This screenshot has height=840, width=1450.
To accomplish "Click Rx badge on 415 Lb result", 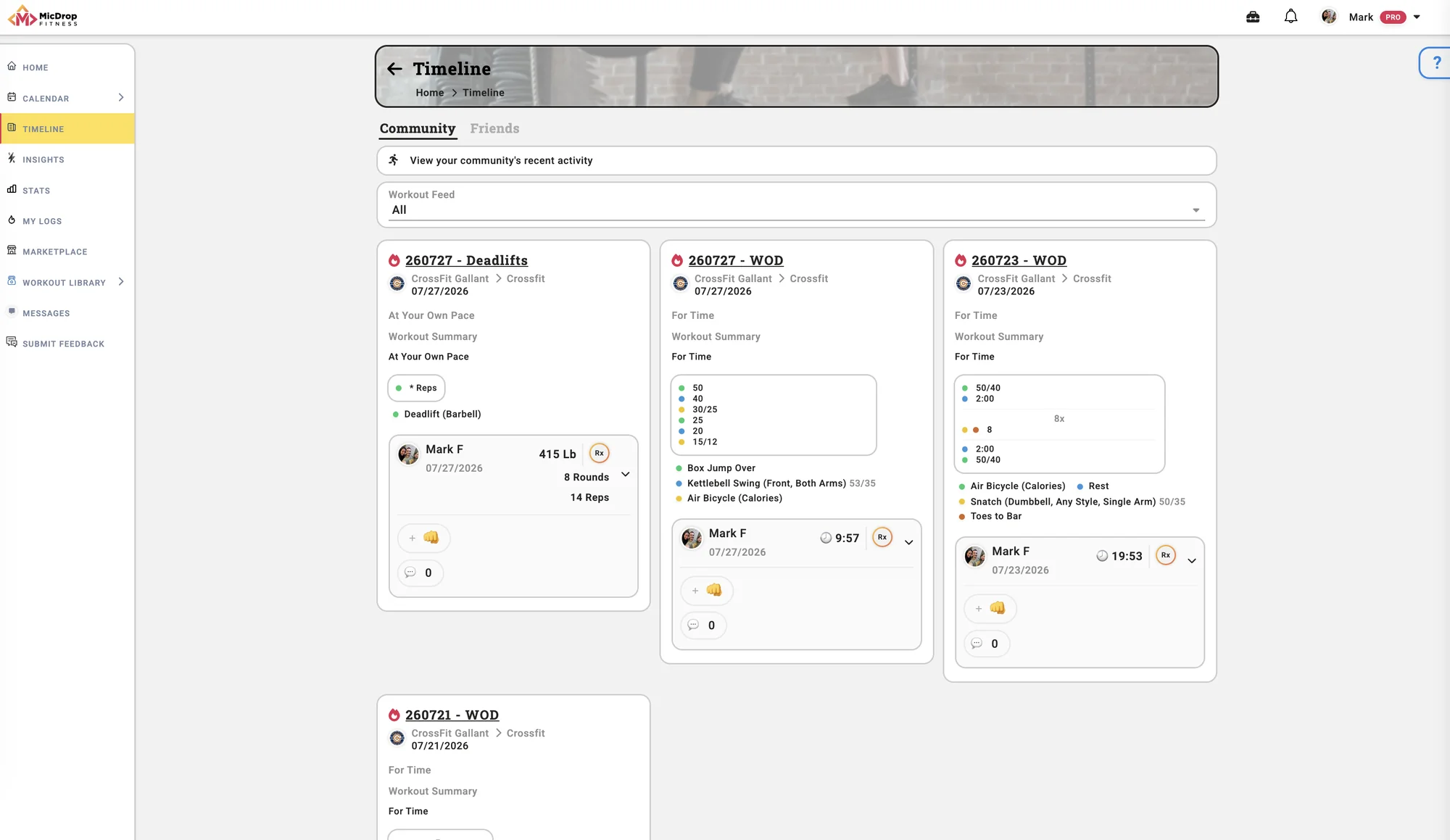I will 599,453.
